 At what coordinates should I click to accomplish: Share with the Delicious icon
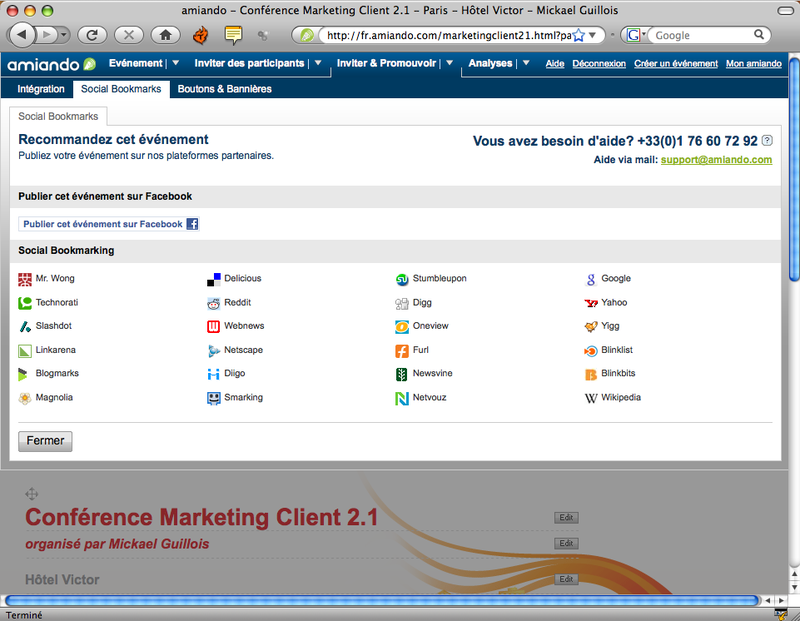213,279
